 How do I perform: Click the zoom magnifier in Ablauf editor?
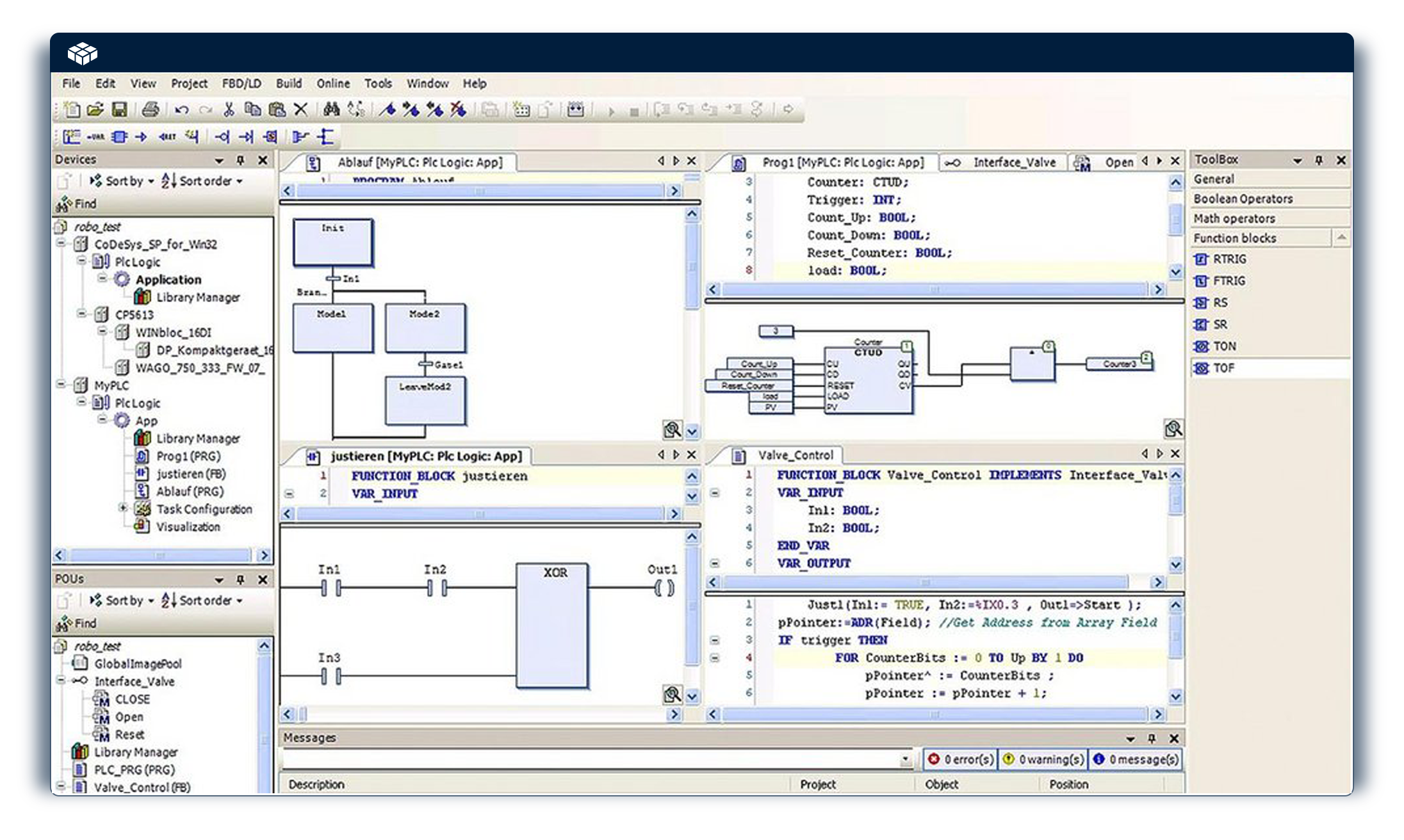click(672, 430)
